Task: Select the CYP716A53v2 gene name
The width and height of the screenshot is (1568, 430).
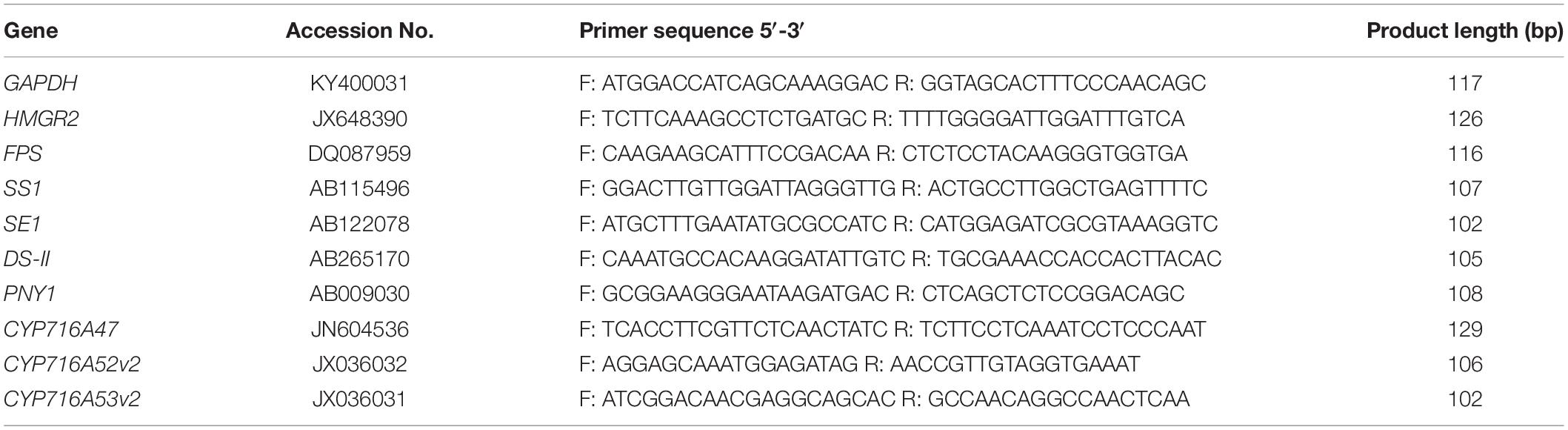Action: pyautogui.click(x=72, y=400)
